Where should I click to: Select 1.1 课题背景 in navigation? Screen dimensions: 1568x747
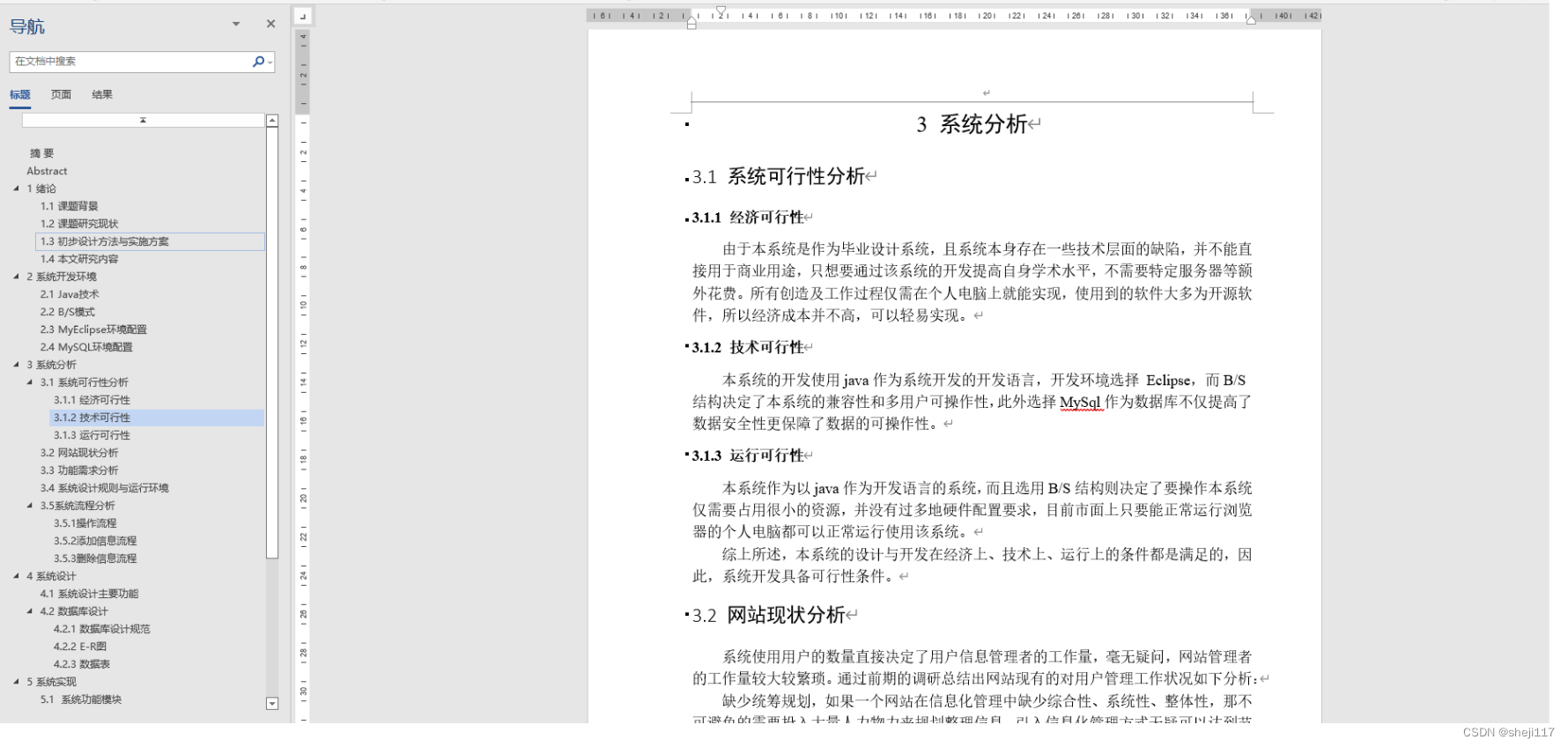point(70,206)
